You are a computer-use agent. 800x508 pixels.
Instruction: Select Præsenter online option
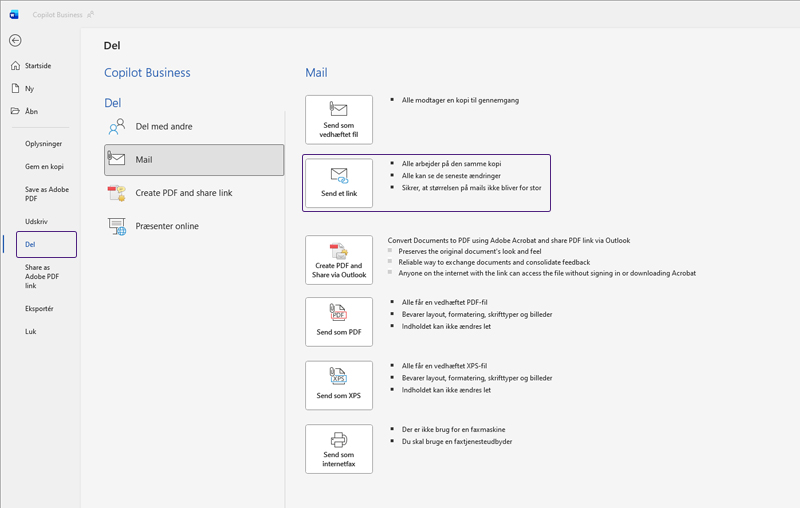[x=167, y=226]
